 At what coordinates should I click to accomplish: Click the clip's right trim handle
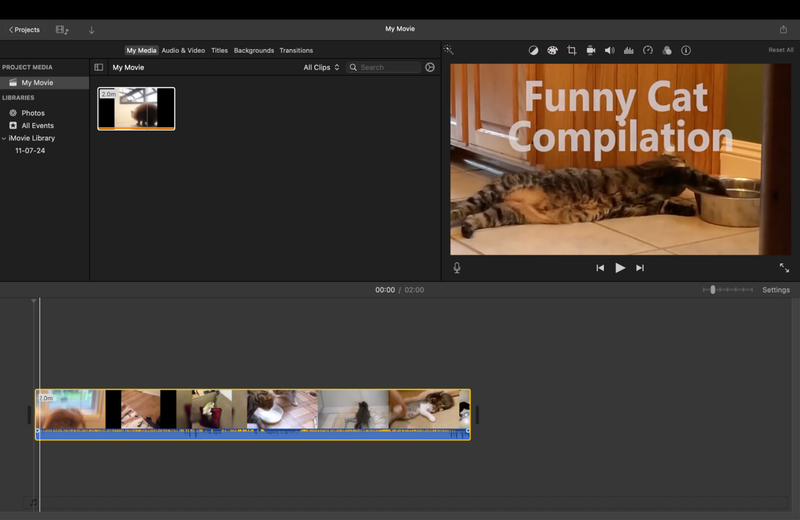pos(477,415)
